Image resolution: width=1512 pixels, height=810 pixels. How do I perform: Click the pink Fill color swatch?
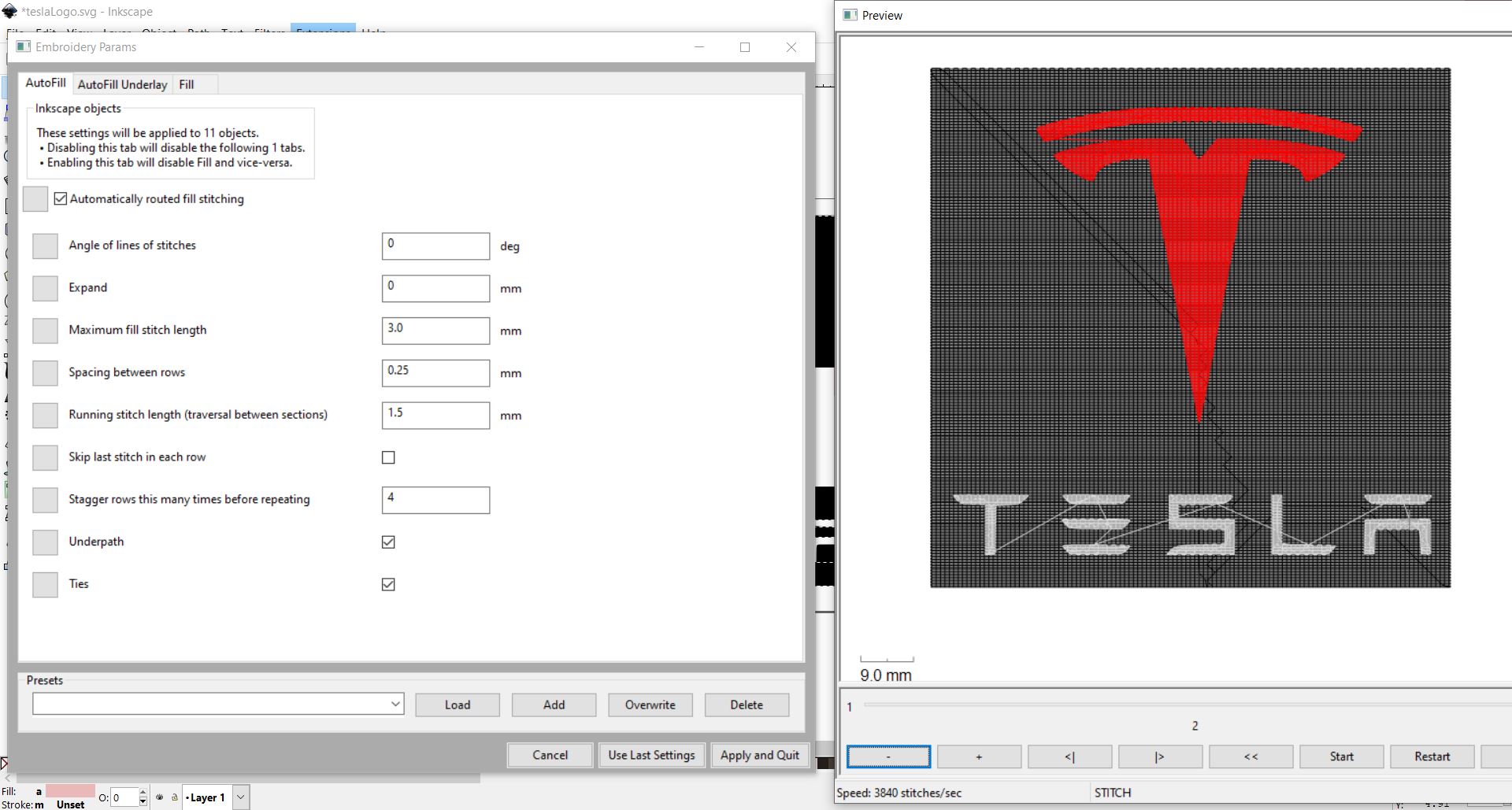[x=70, y=791]
